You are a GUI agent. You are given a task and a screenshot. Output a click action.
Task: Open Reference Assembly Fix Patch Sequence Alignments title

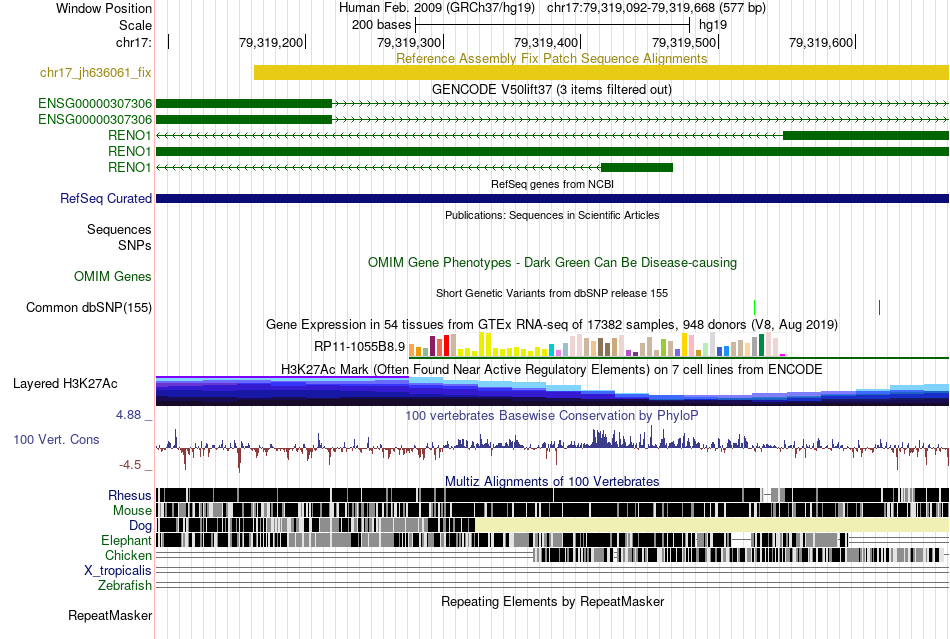pos(552,58)
